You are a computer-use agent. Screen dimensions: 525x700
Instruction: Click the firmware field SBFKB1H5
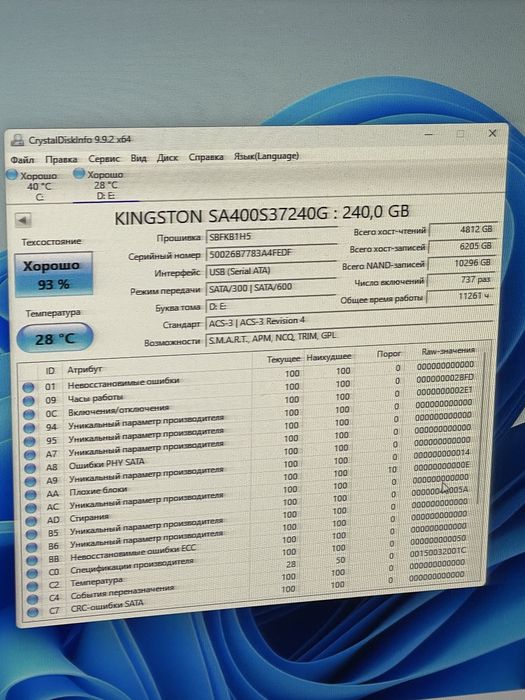(x=271, y=237)
